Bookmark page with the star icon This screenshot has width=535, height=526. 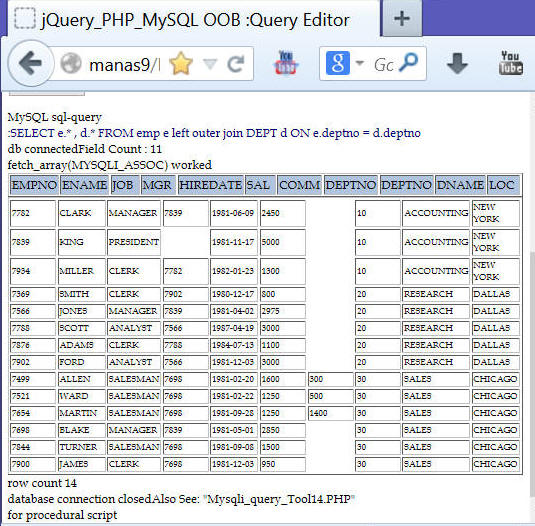coord(181,63)
